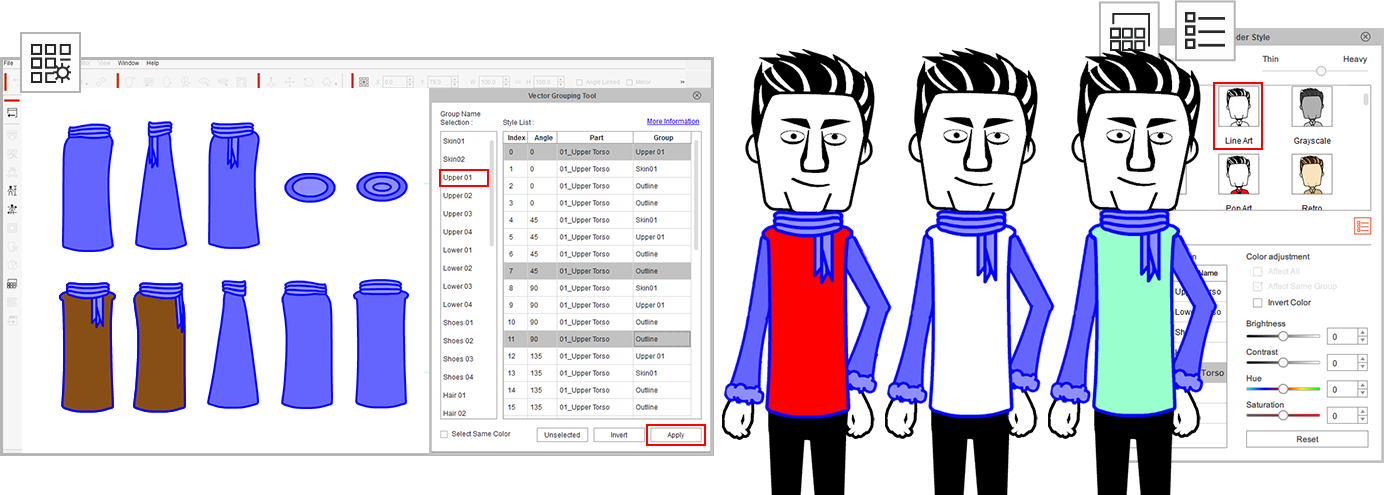The width and height of the screenshot is (1384, 495).
Task: Expand the toolbar overflow chevron
Action: [683, 82]
